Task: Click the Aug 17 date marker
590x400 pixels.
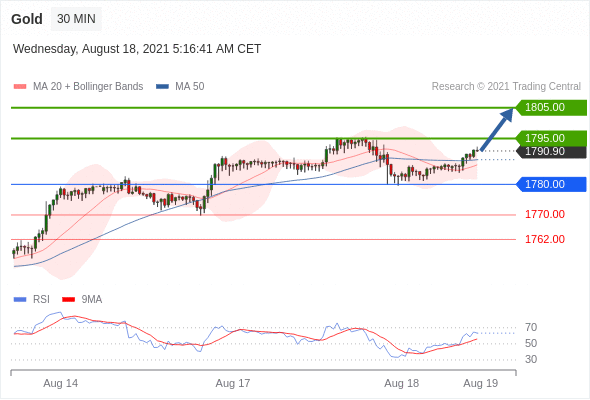Action: [233, 383]
